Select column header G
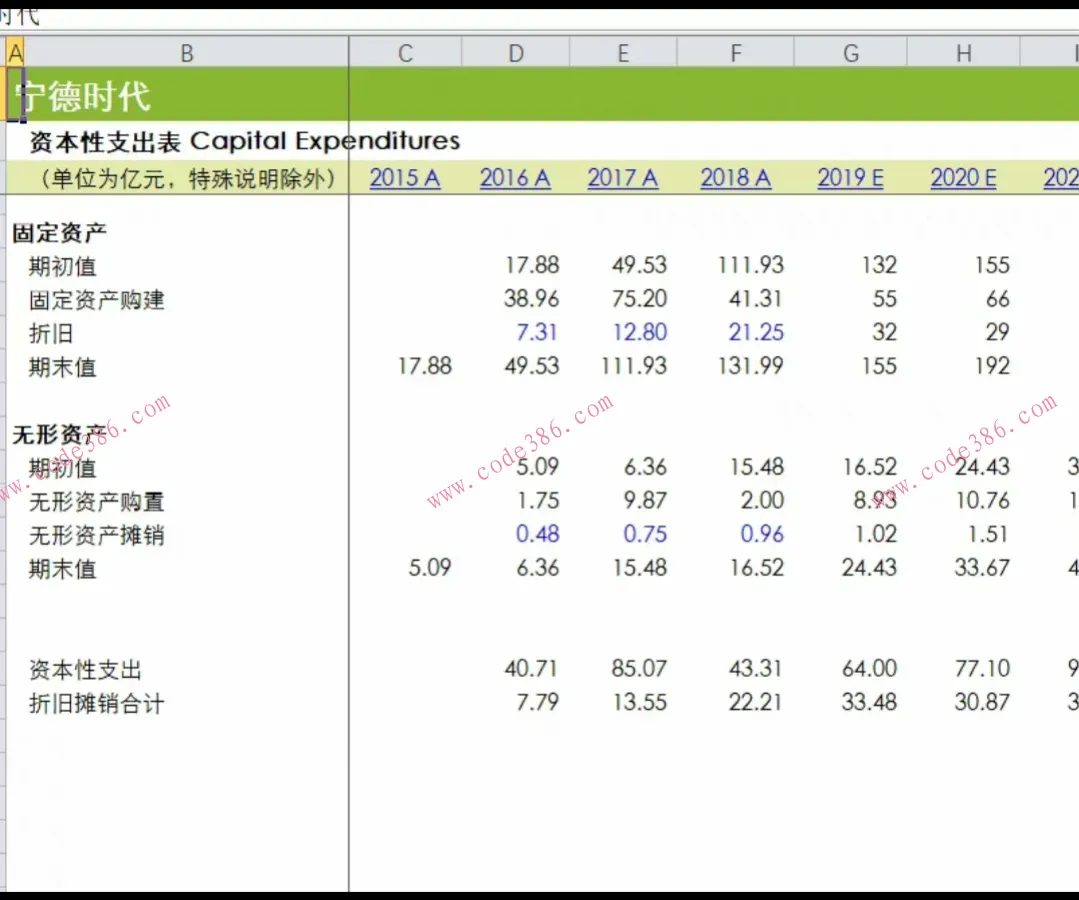This screenshot has width=1079, height=900. tap(850, 52)
